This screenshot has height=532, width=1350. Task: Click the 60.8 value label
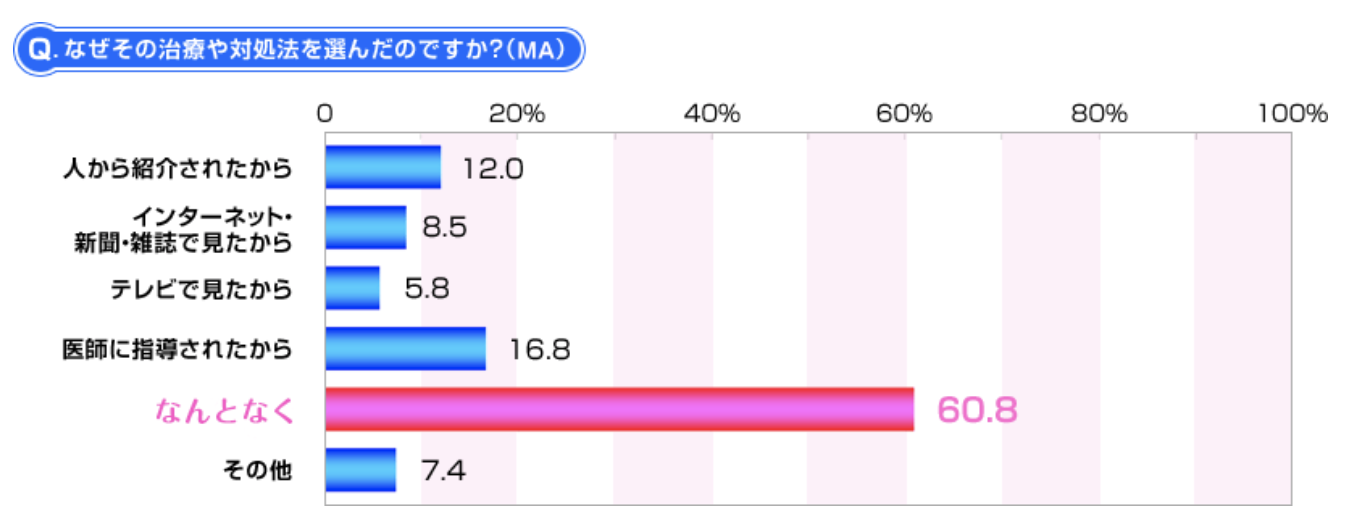coord(977,410)
